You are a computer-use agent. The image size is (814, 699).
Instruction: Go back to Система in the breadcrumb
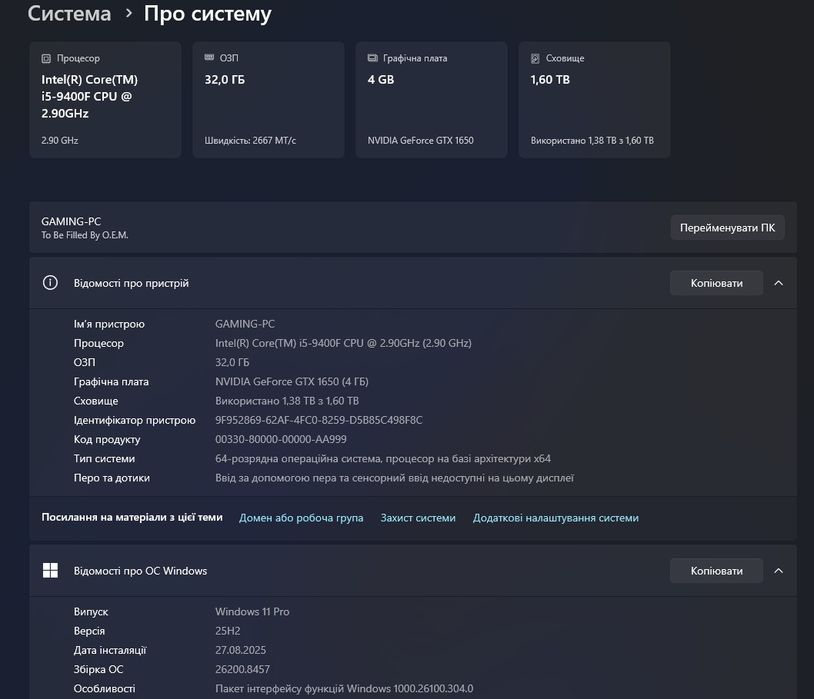[x=69, y=14]
